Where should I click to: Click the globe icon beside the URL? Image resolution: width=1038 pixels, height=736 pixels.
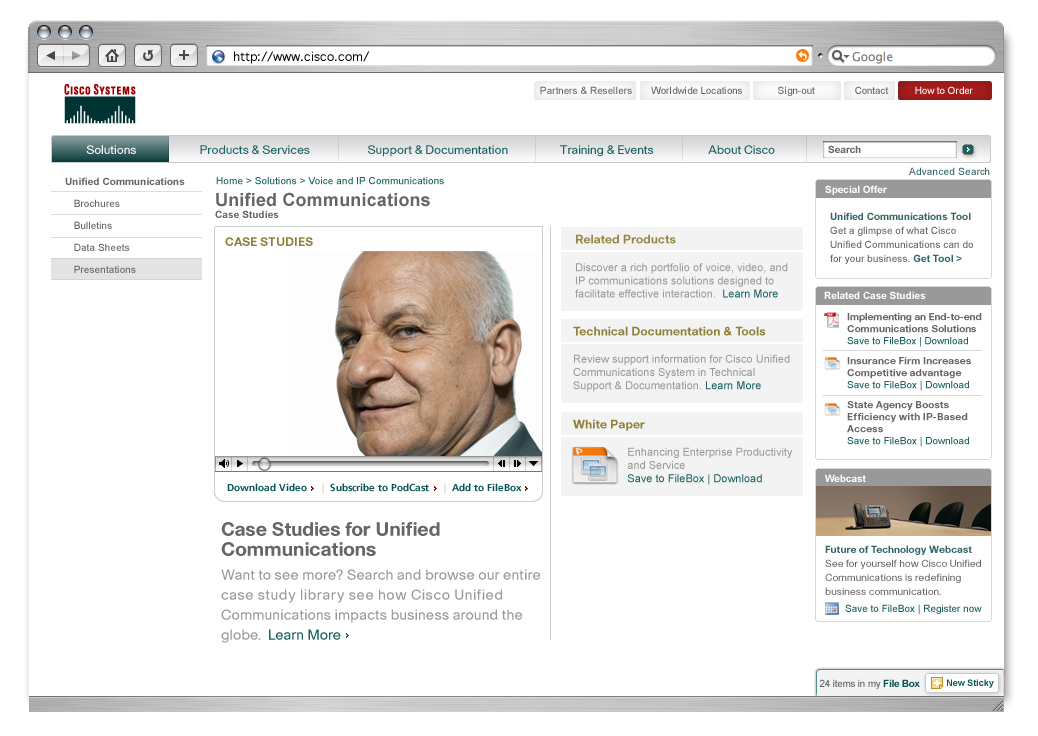pyautogui.click(x=218, y=57)
